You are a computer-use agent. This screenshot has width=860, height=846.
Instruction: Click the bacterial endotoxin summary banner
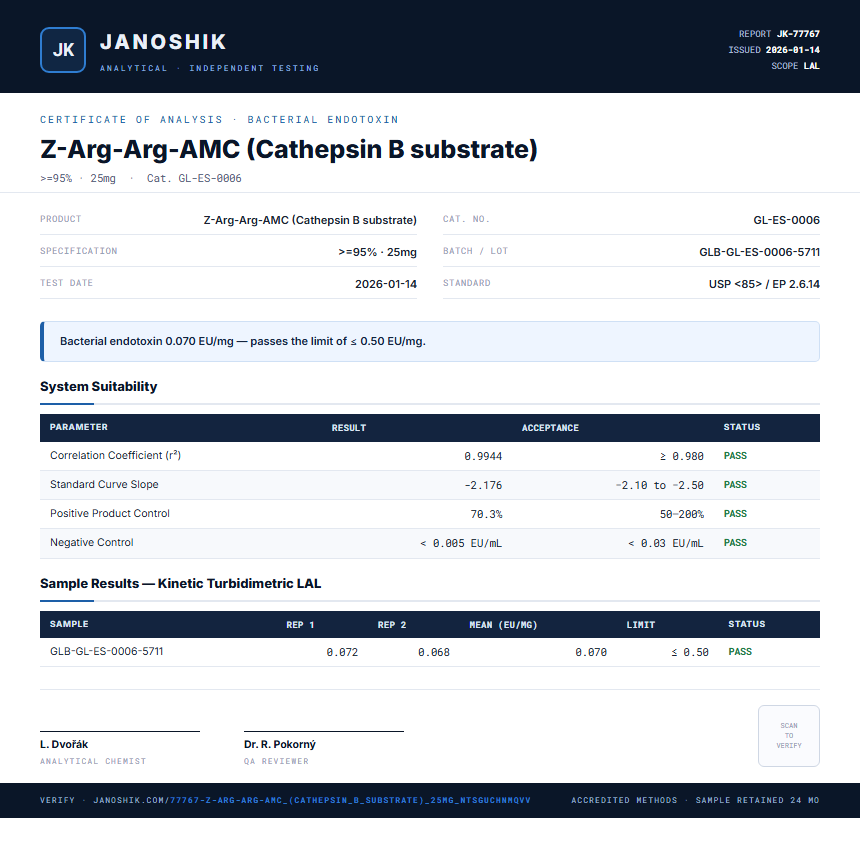[430, 341]
